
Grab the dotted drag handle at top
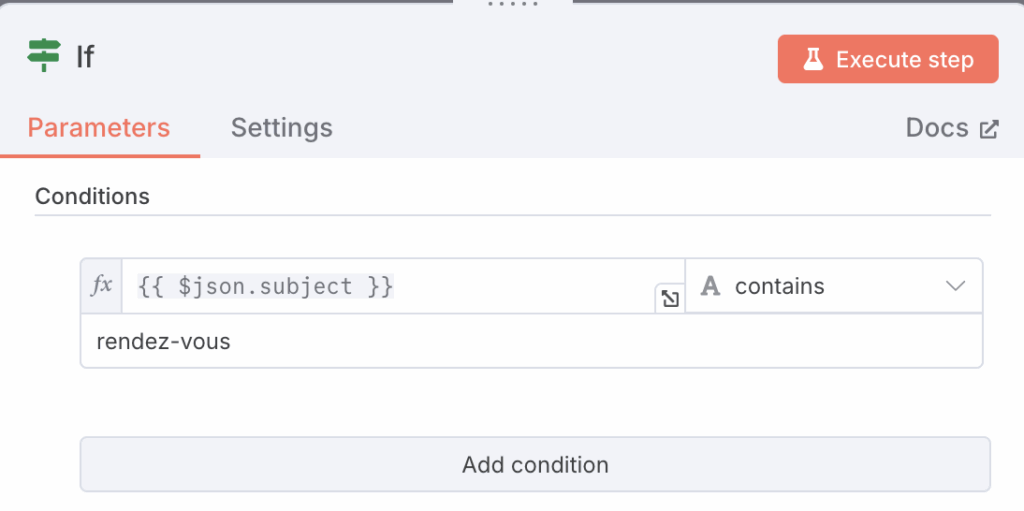pos(512,4)
